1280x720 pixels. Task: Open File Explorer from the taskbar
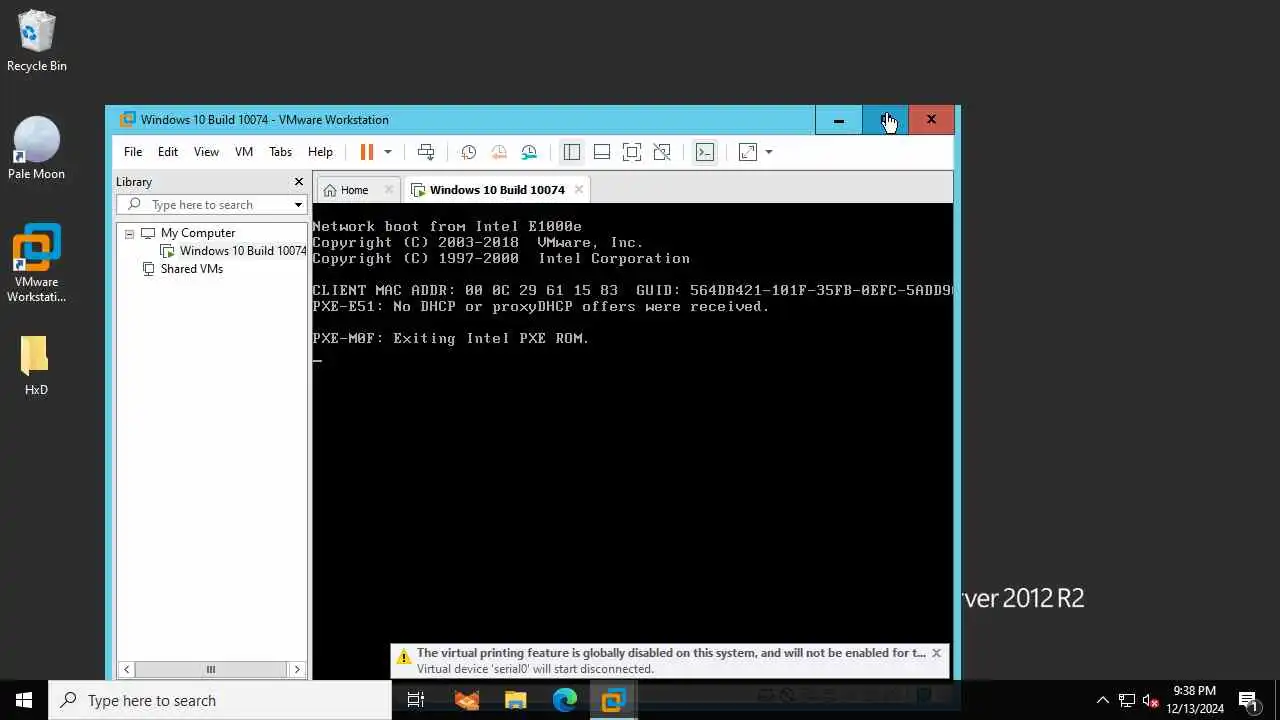[515, 700]
